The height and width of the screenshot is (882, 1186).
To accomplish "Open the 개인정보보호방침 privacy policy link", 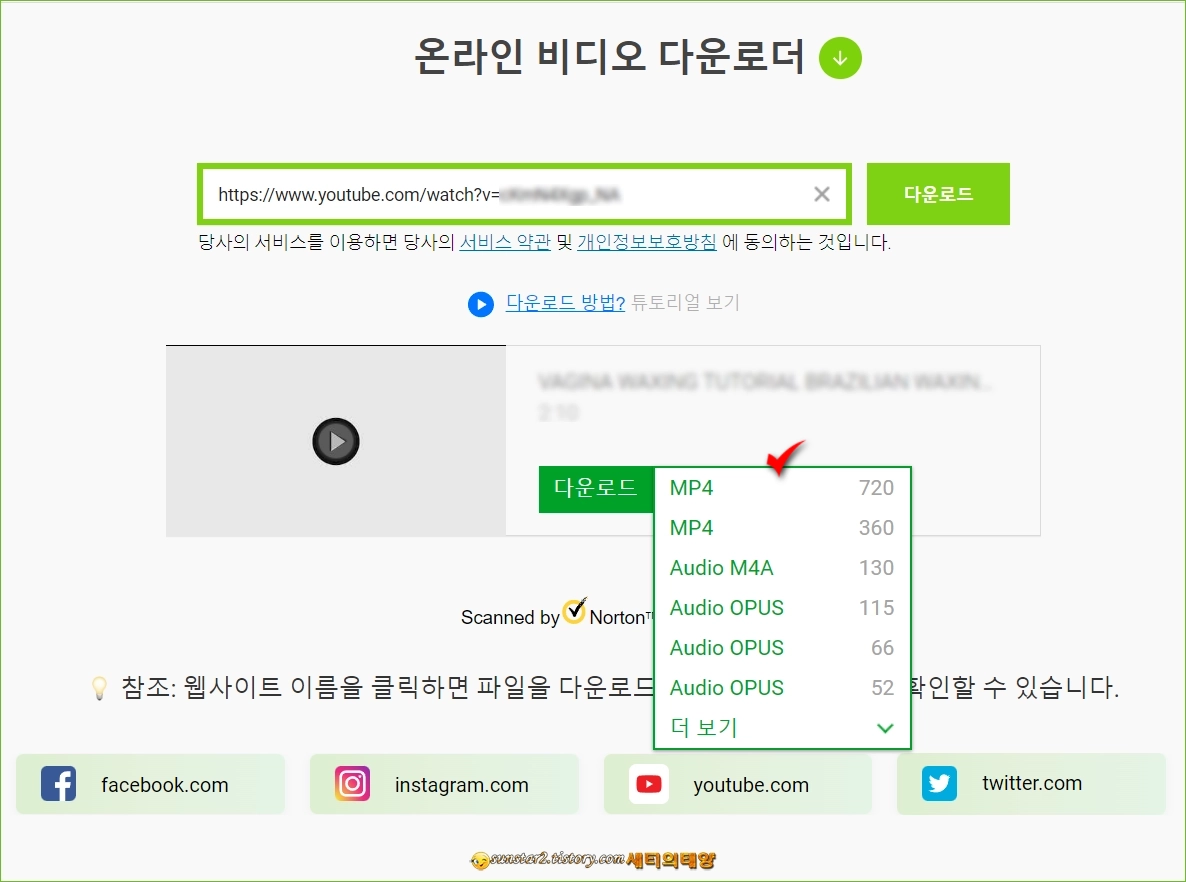I will tap(646, 243).
